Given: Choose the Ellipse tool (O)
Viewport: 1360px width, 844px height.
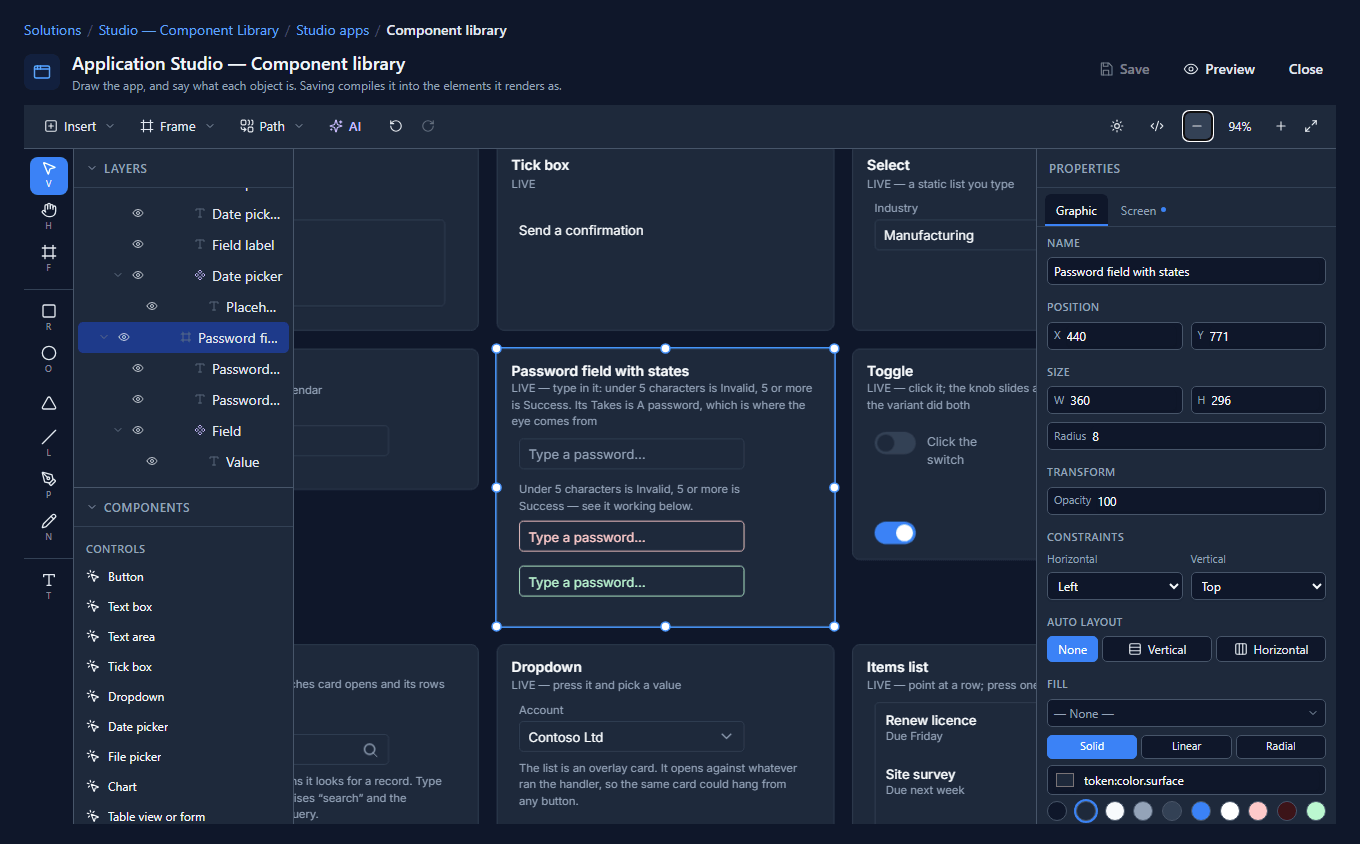Looking at the screenshot, I should tap(49, 359).
